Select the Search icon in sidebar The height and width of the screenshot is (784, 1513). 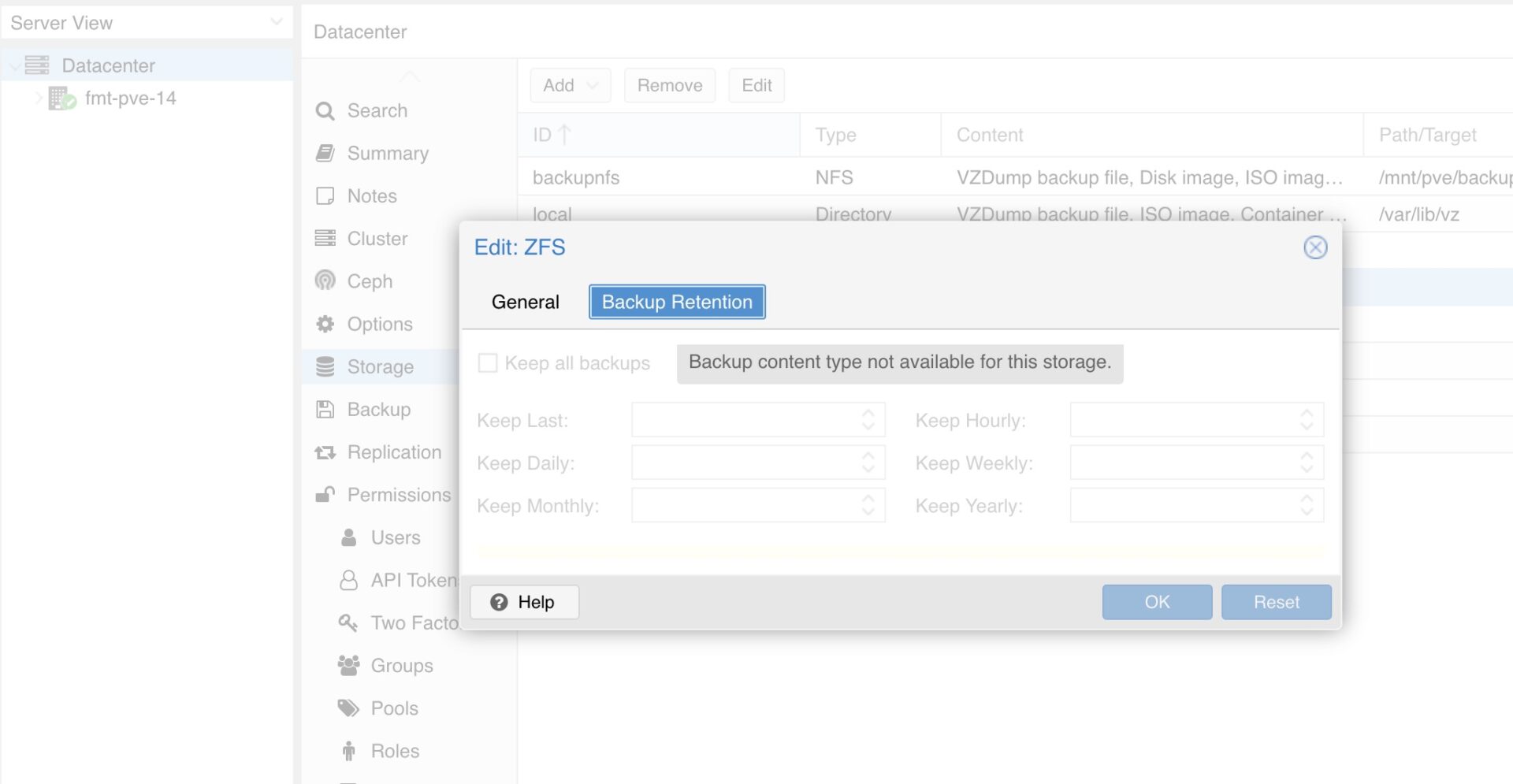coord(324,110)
